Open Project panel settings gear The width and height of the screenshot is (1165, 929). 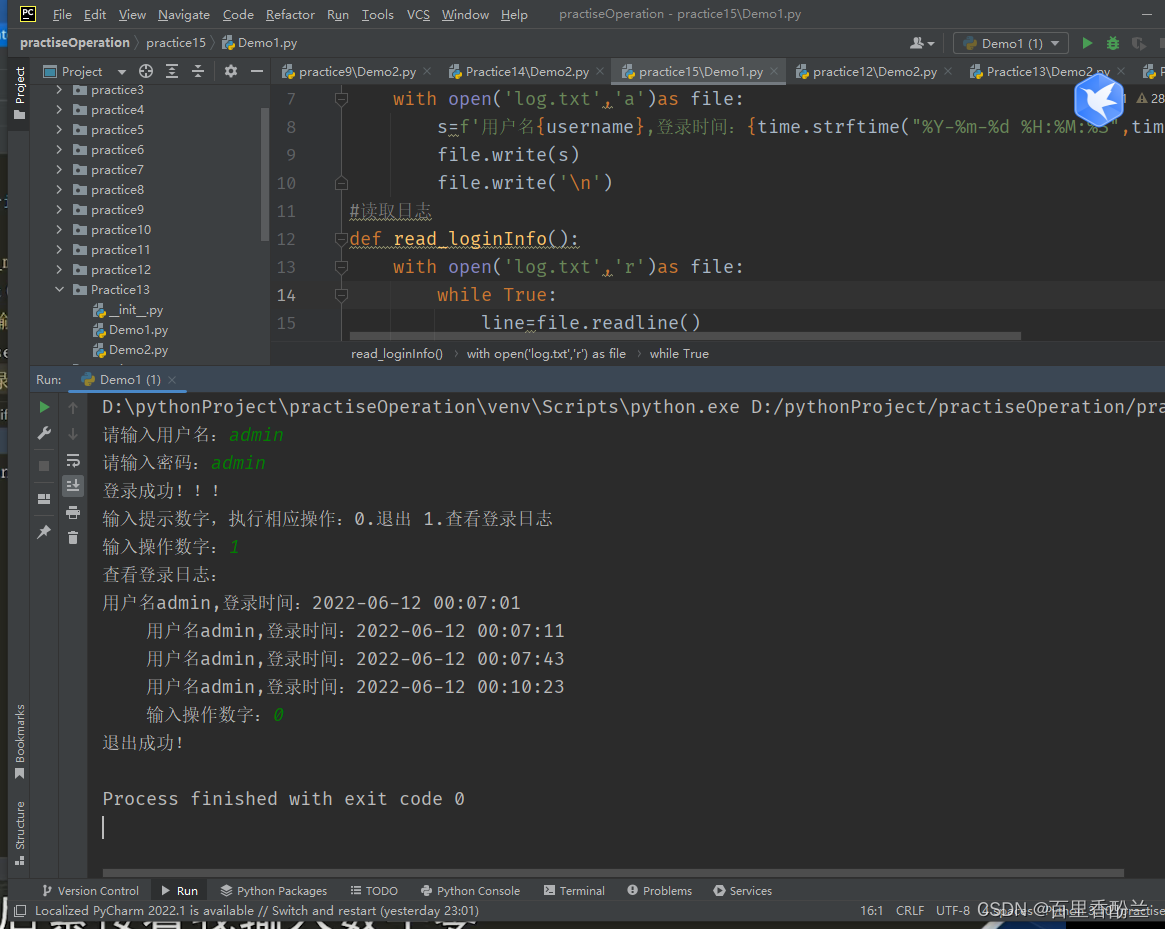tap(231, 71)
